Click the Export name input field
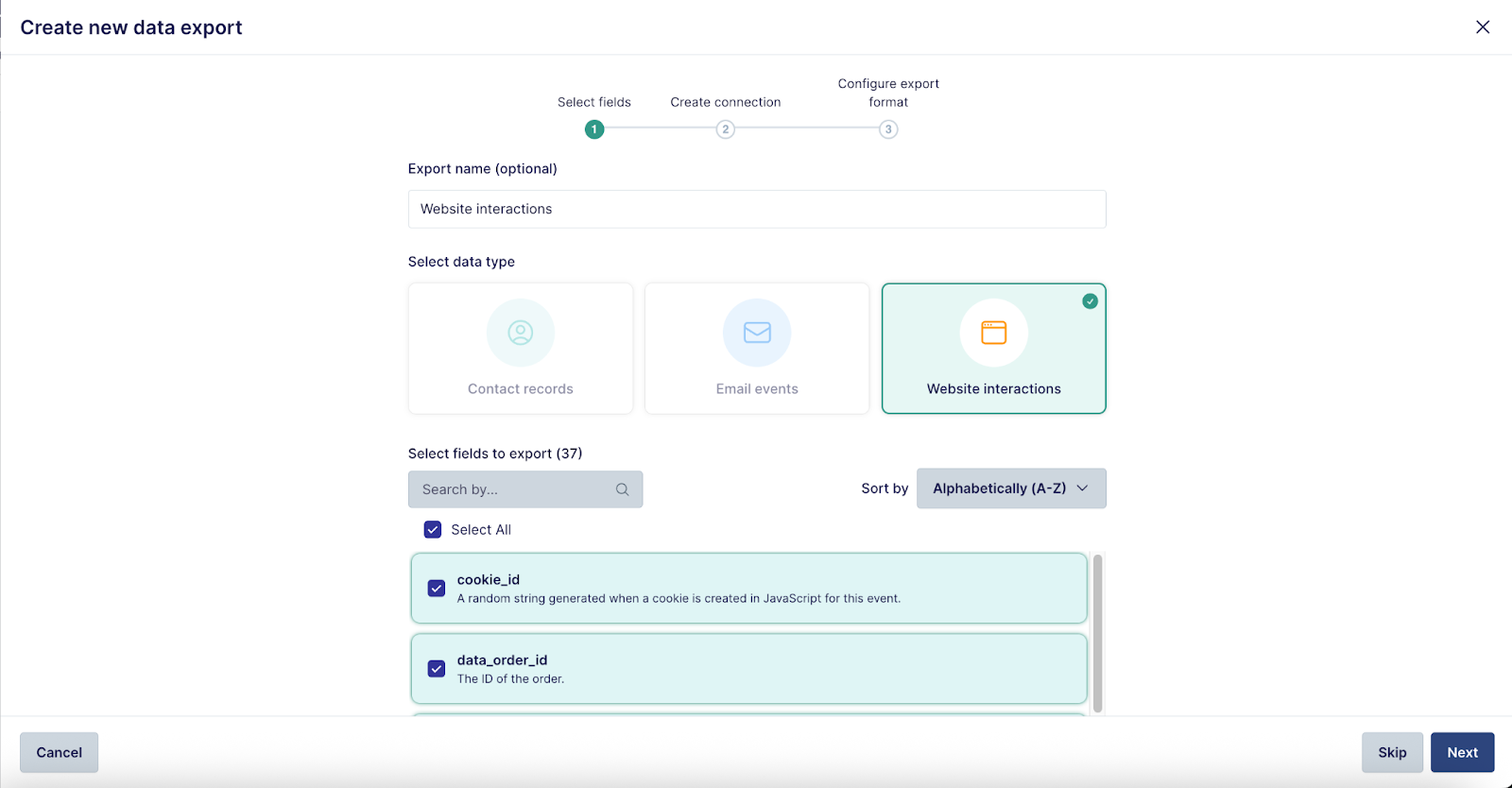 757,209
